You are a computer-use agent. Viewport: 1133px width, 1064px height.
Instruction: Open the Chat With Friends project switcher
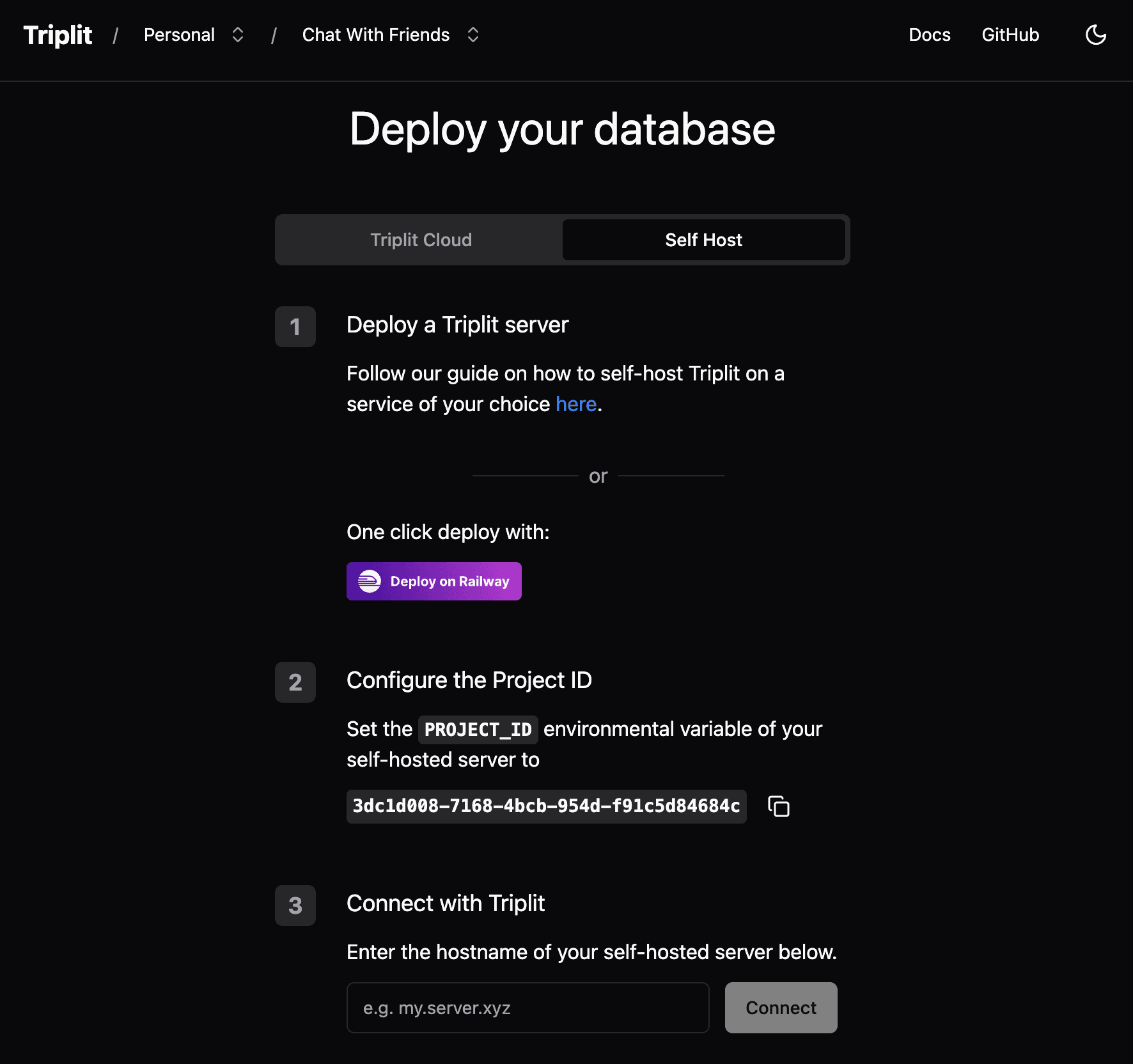tap(391, 35)
